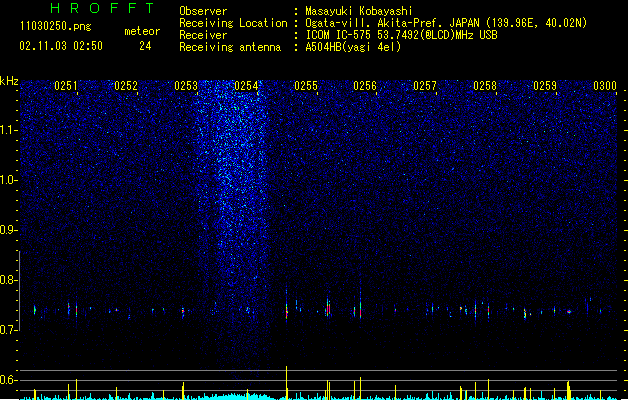Screen dimensions: 629x400
Task: Click the Receiving antenna label
Action: pyautogui.click(x=230, y=47)
